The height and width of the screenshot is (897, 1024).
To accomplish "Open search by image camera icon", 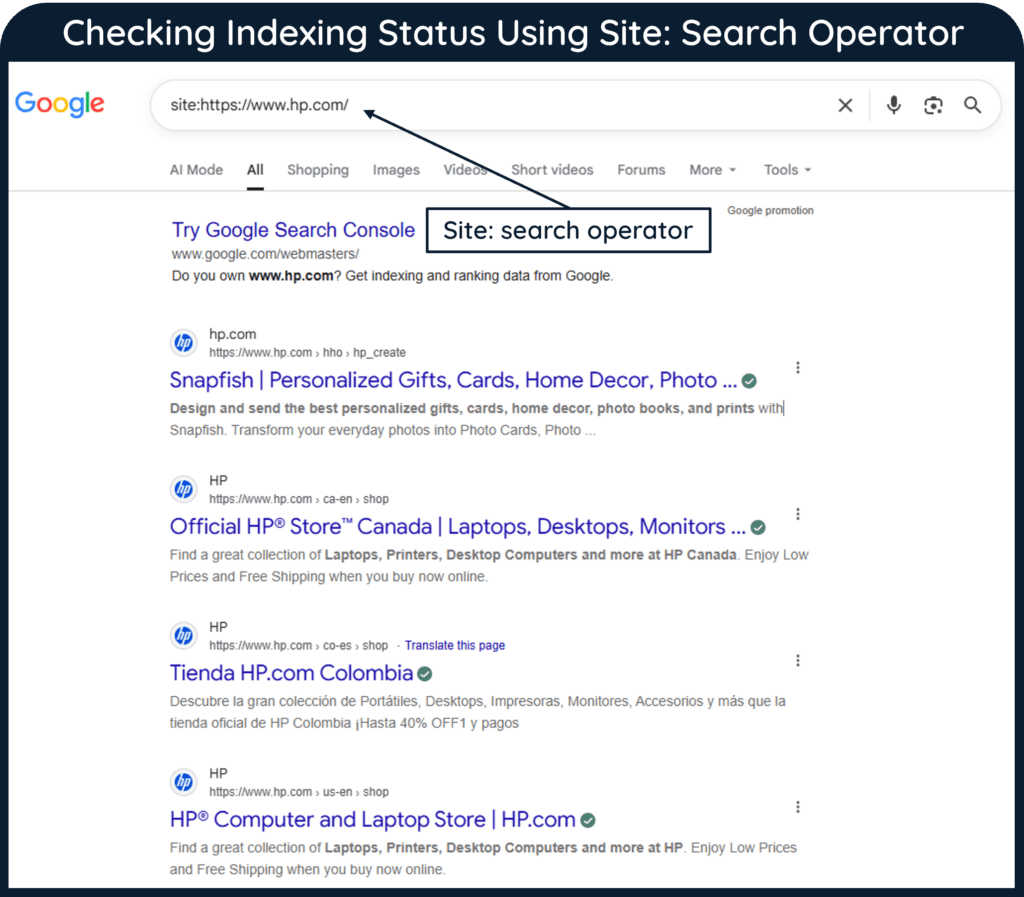I will 933,105.
